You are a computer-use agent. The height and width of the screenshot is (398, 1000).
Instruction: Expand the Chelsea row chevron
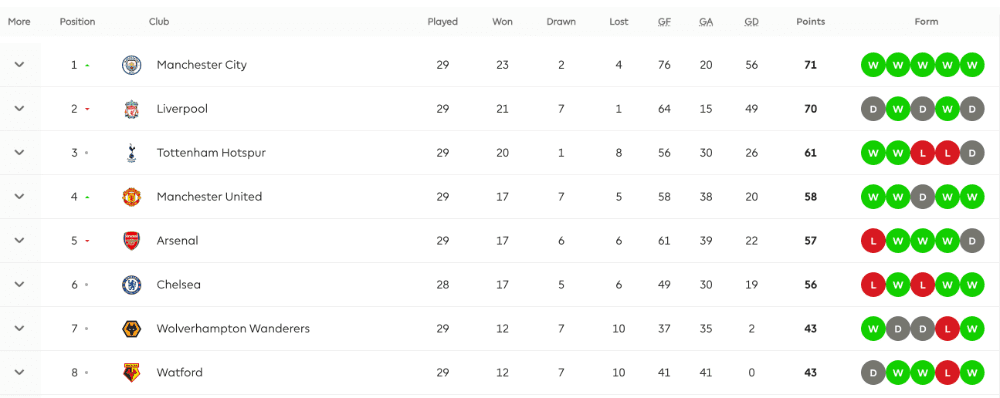[19, 285]
